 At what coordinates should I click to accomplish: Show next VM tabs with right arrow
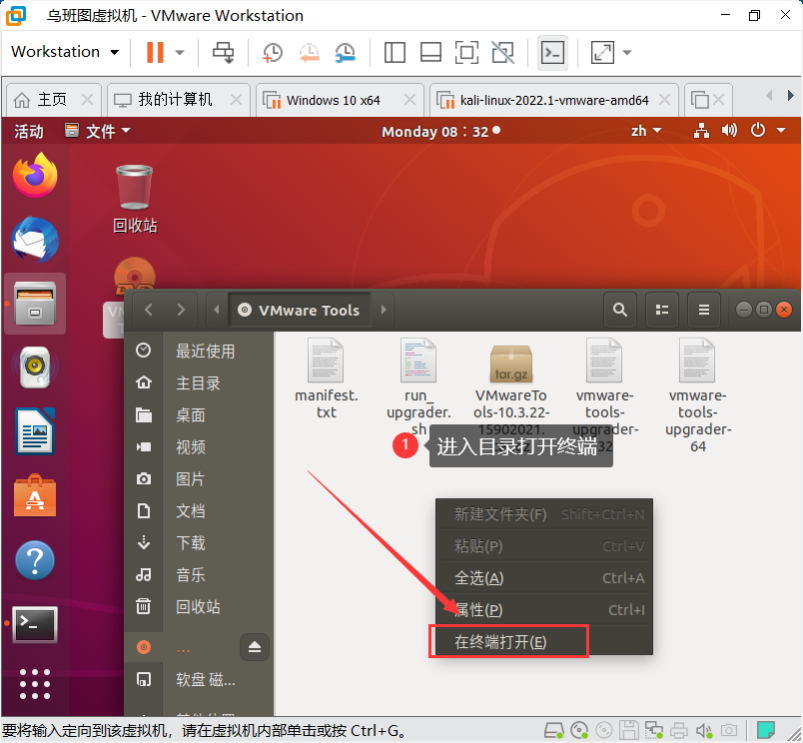click(790, 95)
